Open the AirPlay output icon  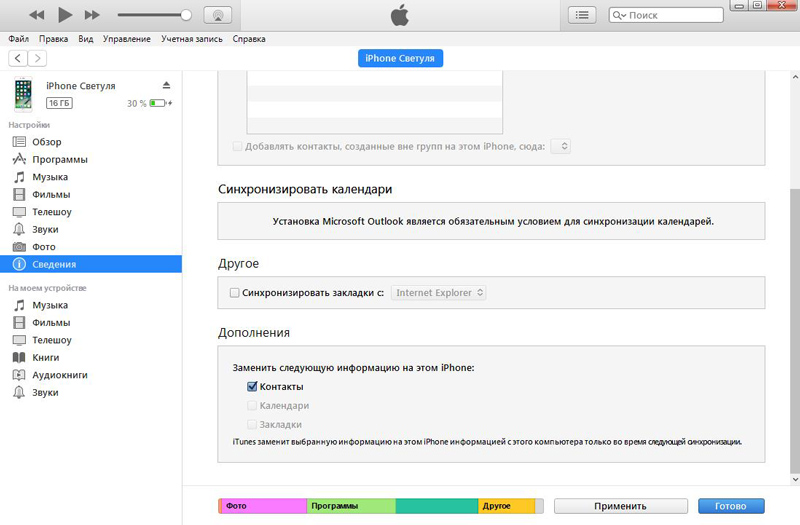pos(218,15)
